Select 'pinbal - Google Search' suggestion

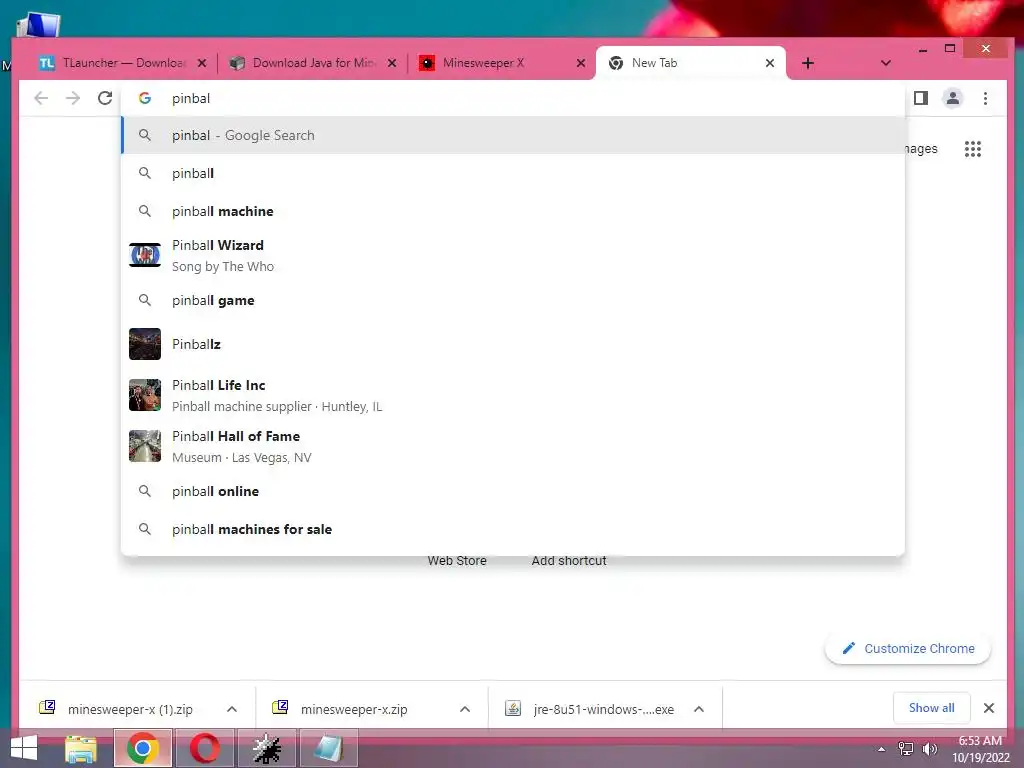tap(513, 135)
